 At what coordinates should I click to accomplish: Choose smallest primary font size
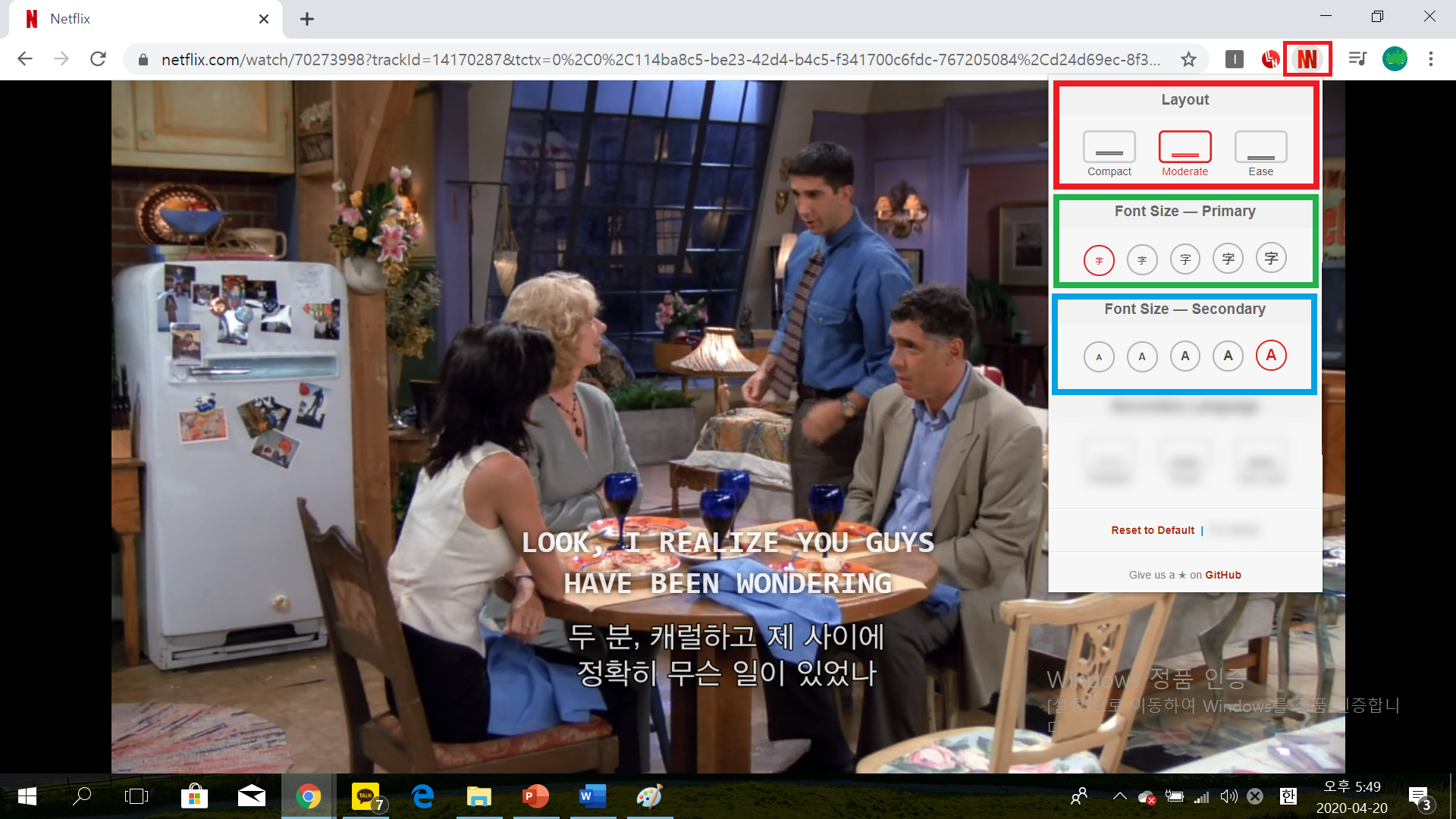pyautogui.click(x=1099, y=260)
